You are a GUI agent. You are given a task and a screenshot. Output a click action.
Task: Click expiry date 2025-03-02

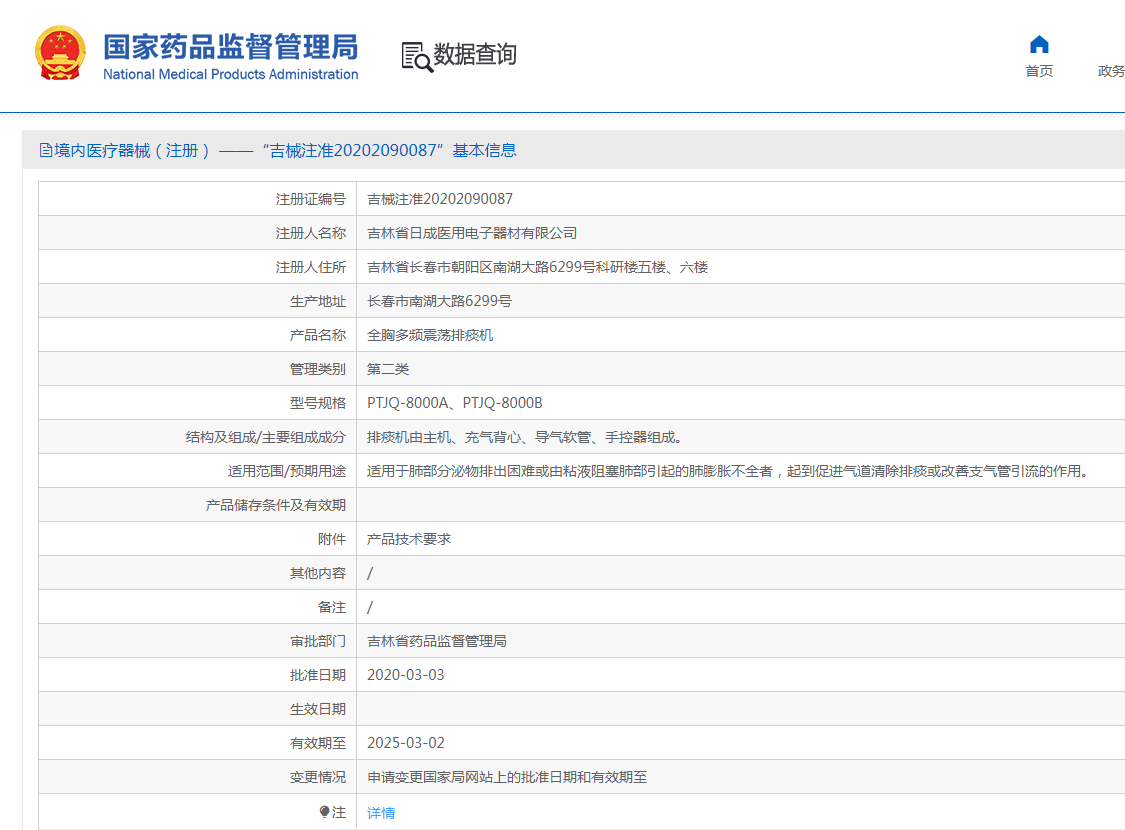coord(405,743)
